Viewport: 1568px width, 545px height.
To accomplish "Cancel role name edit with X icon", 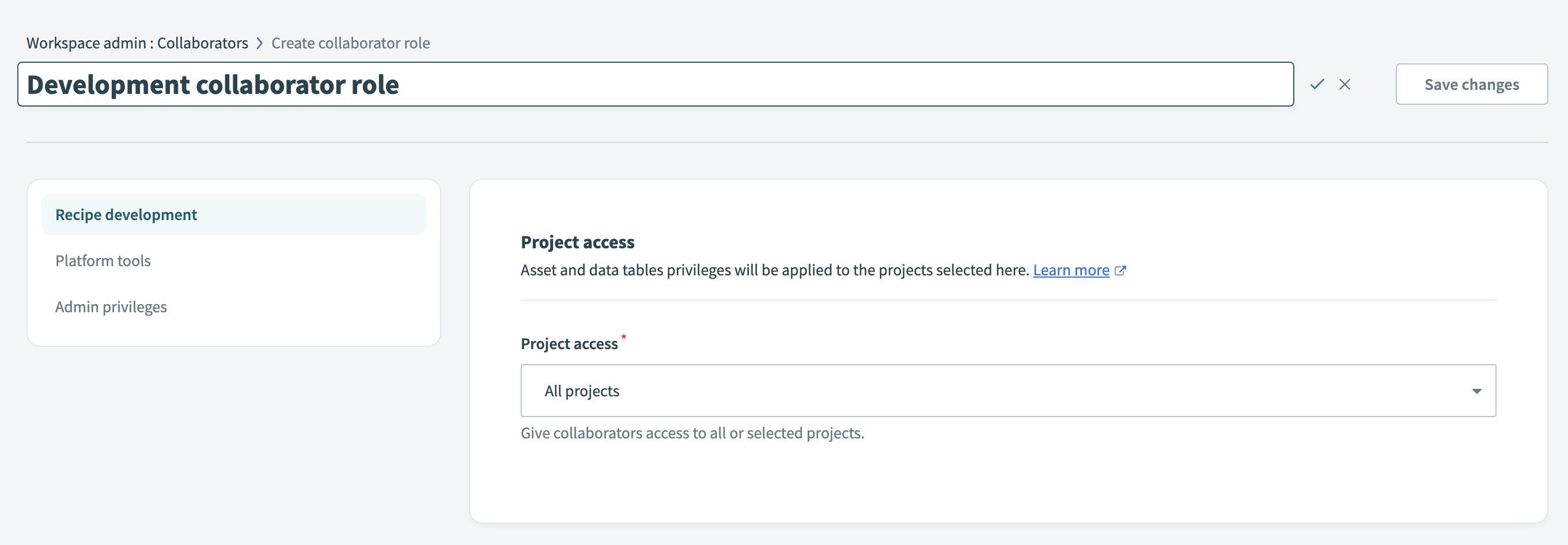I will 1344,84.
